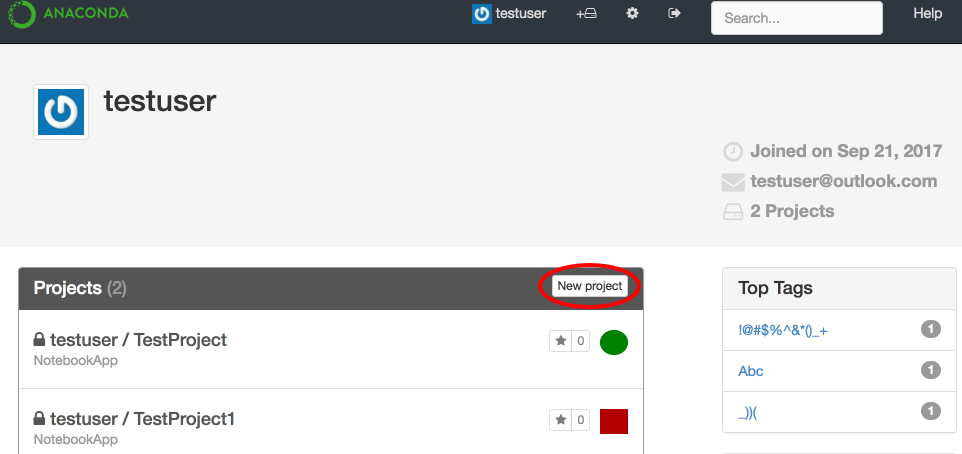Select the _))( tag

748,412
